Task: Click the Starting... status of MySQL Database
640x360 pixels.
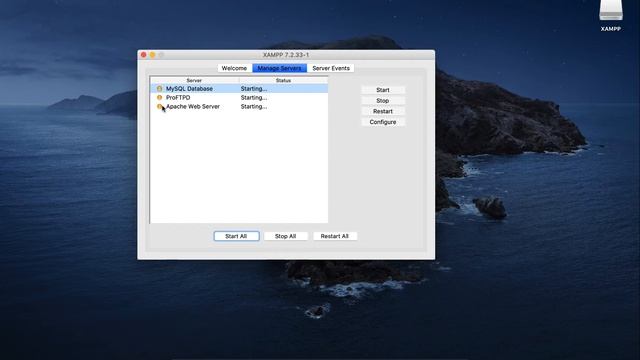Action: (254, 89)
